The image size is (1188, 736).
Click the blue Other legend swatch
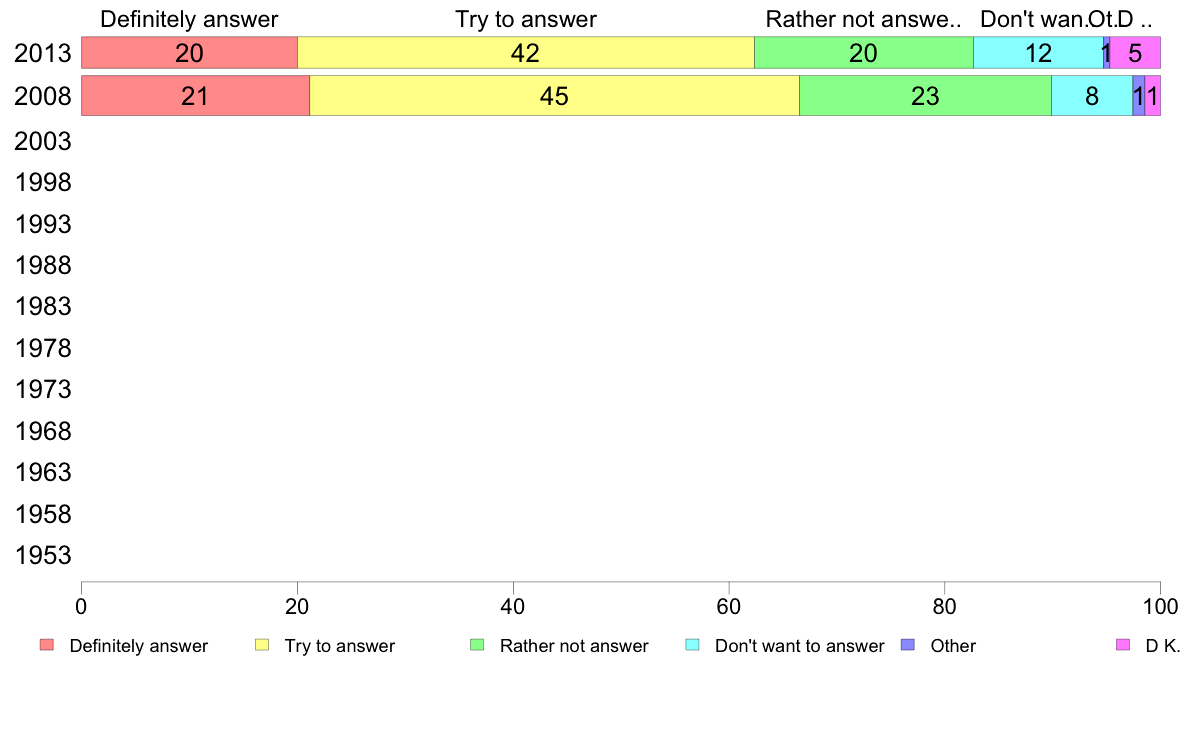point(908,645)
